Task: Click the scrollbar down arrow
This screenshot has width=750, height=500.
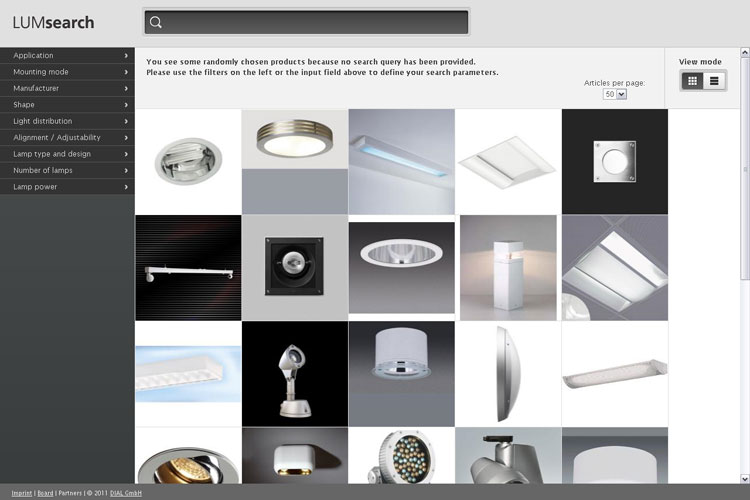Action: [745, 478]
